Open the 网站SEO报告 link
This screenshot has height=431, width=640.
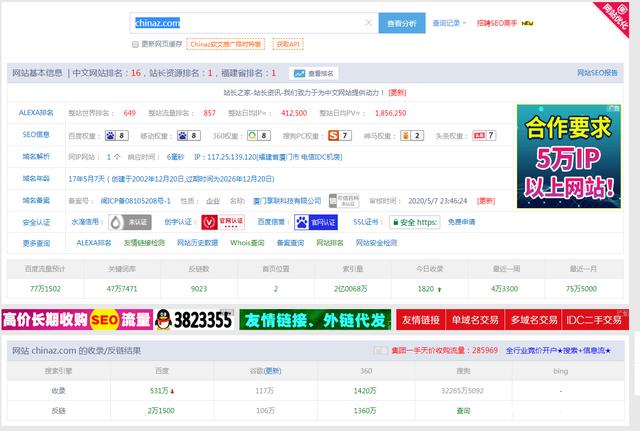tap(597, 73)
